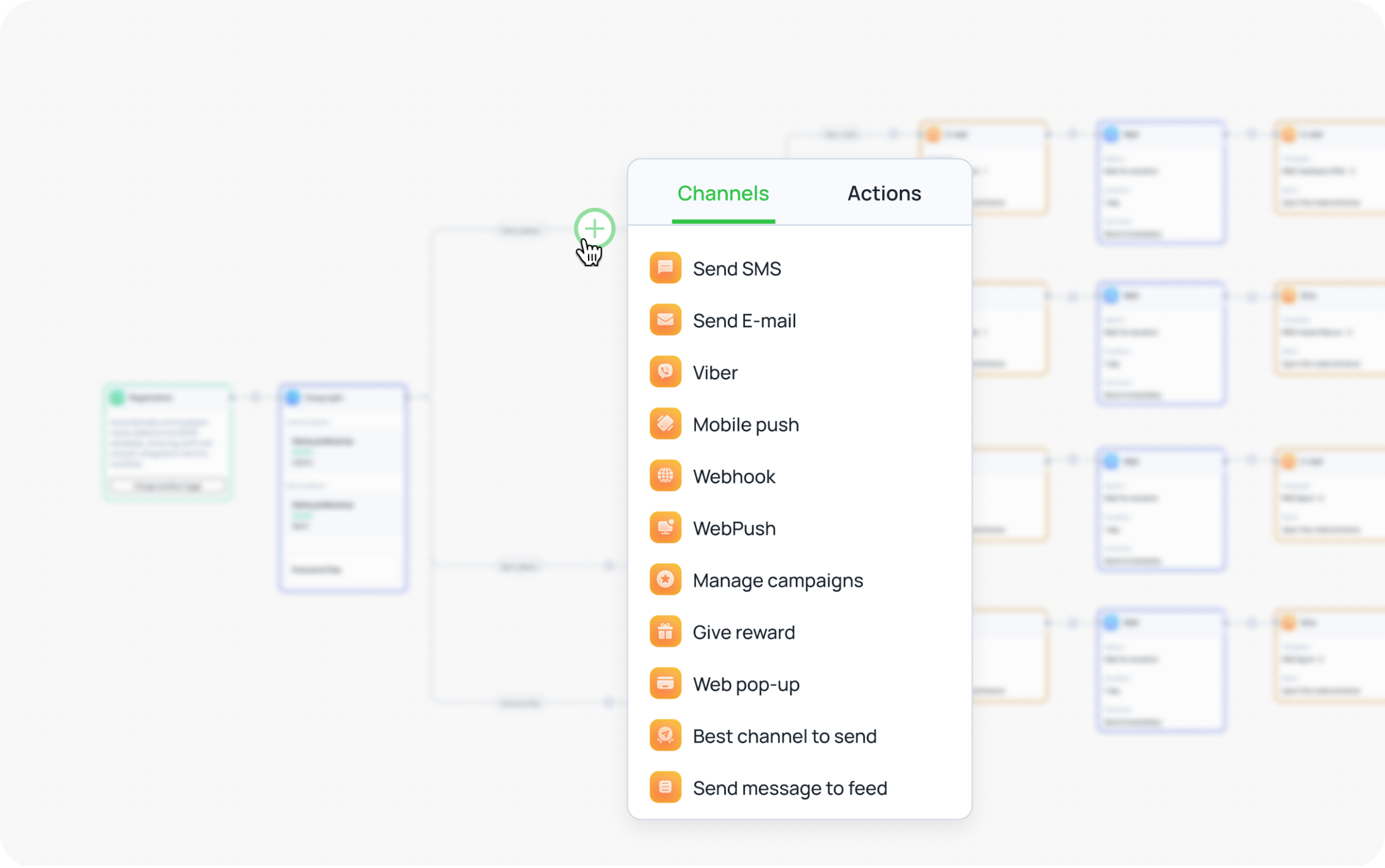
Task: Click the blurred blue node after Registration
Action: [343, 487]
